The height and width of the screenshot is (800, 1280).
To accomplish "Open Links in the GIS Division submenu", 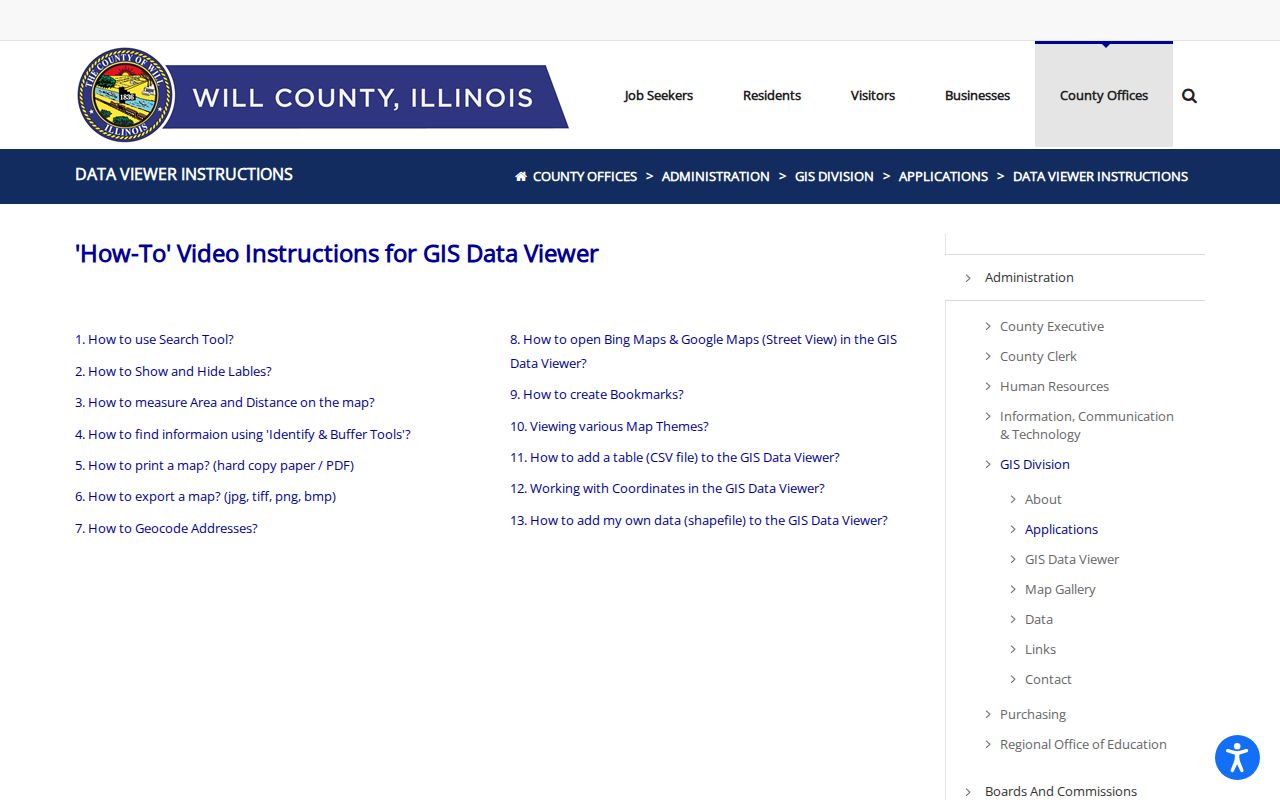I will pyautogui.click(x=1040, y=649).
